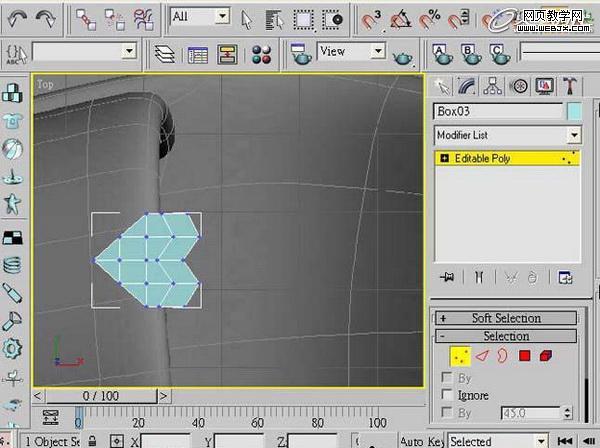Open the Utilities hammer panel tab
This screenshot has width=600, height=448.
(x=570, y=86)
